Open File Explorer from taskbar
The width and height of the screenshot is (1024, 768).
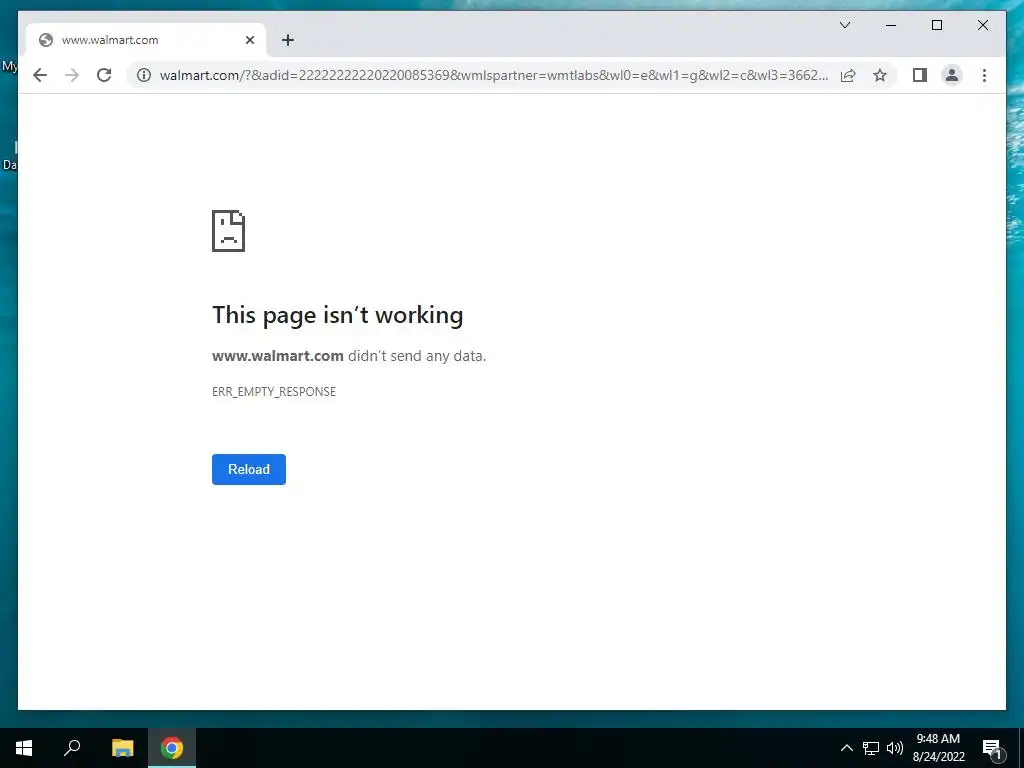(122, 748)
